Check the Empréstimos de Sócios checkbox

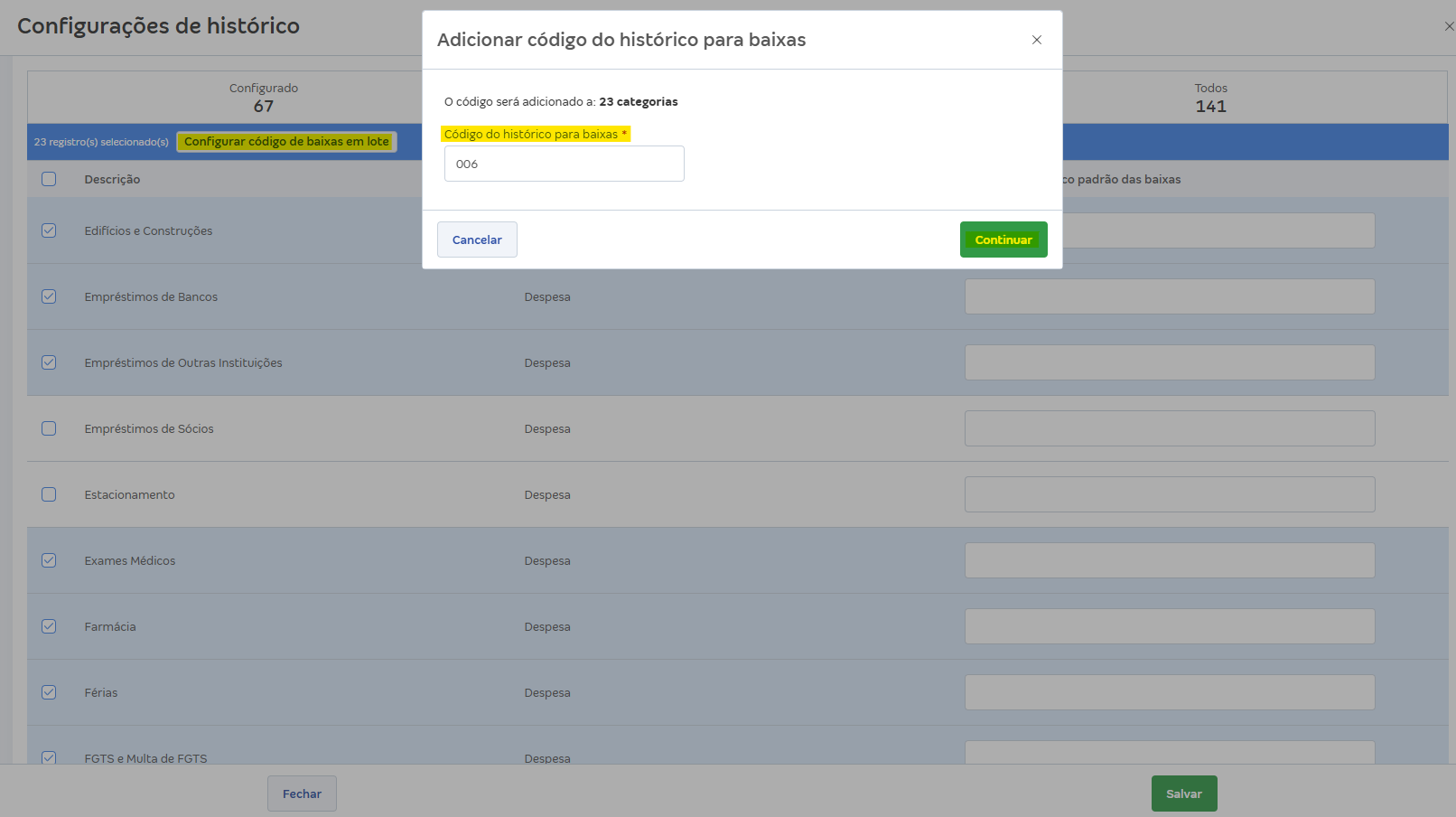(49, 428)
